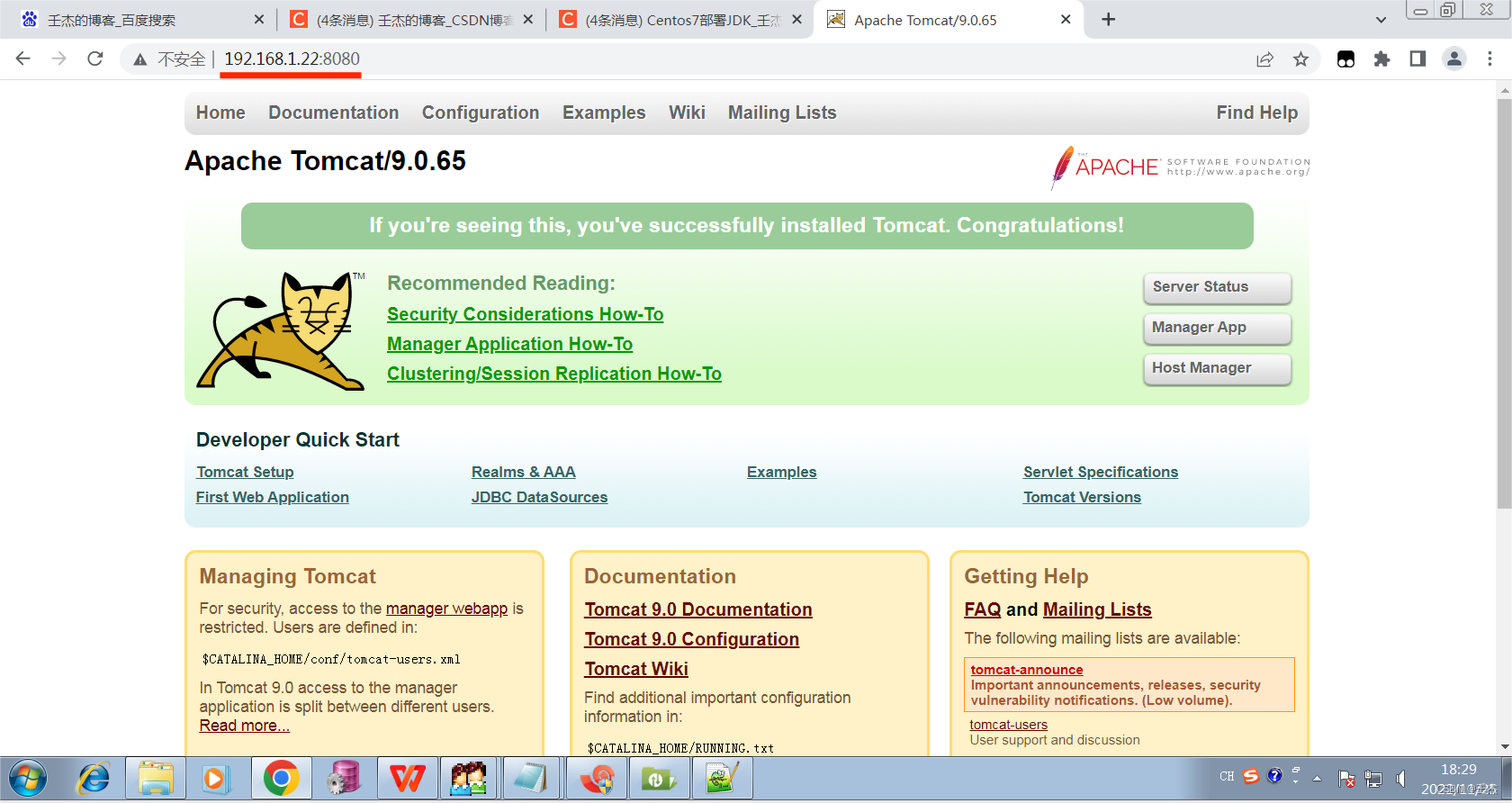The width and height of the screenshot is (1512, 803).
Task: Open Security Considerations How-To link
Action: tap(525, 314)
